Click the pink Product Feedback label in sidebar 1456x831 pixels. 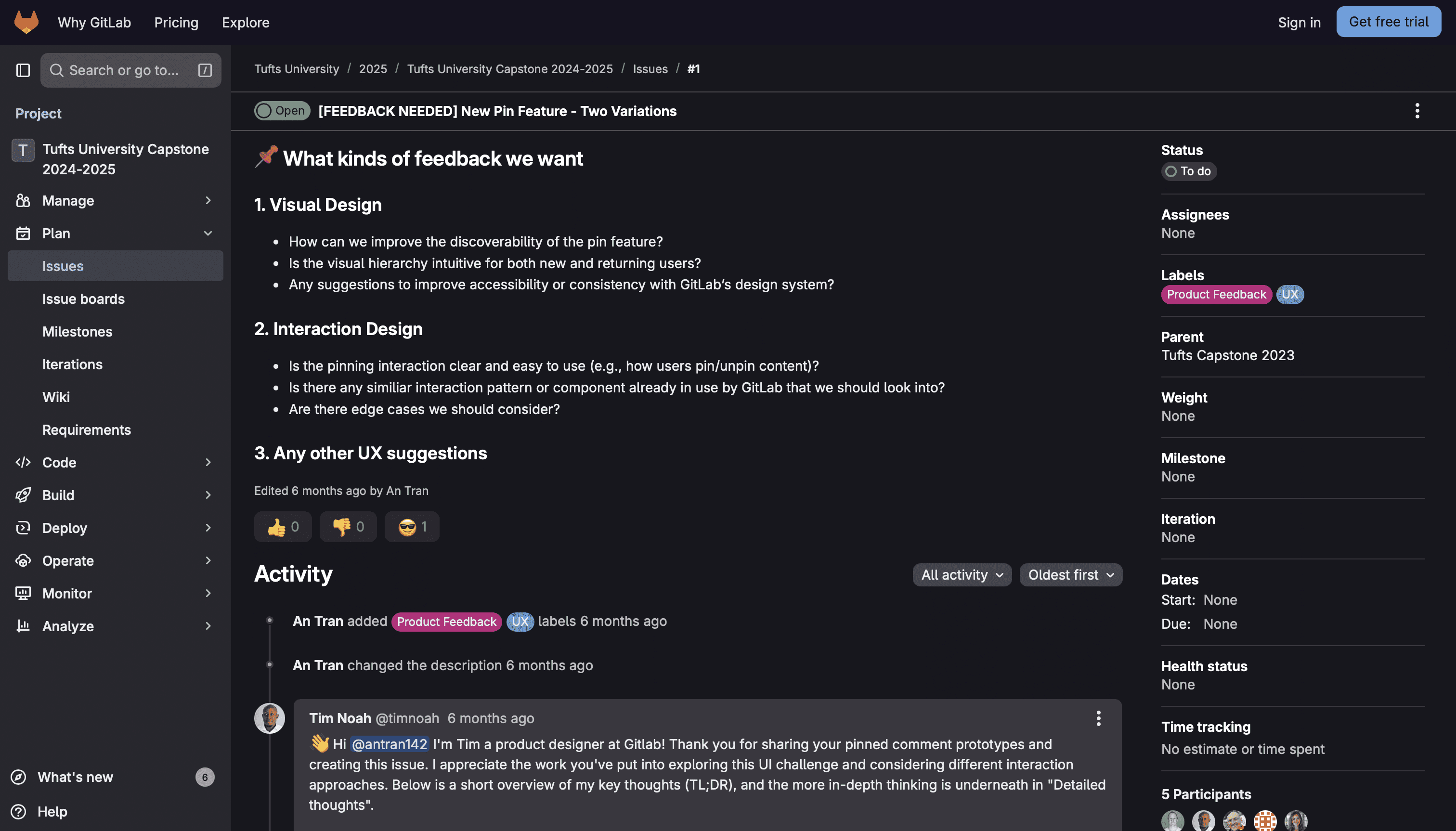coord(1216,295)
